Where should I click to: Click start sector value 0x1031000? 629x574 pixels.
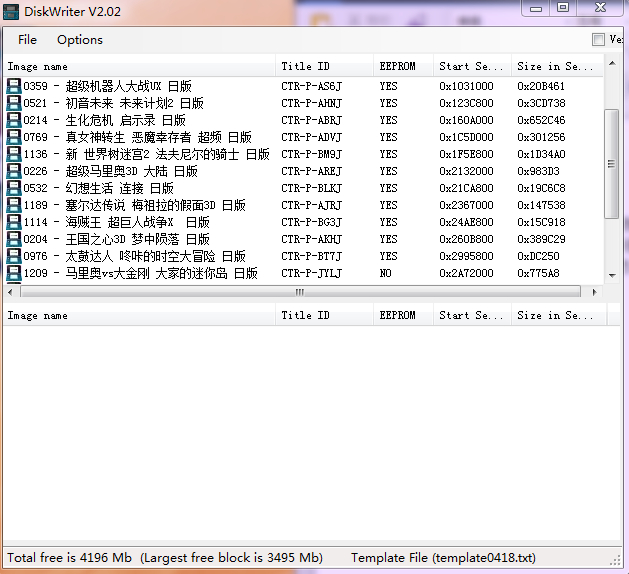pos(466,86)
